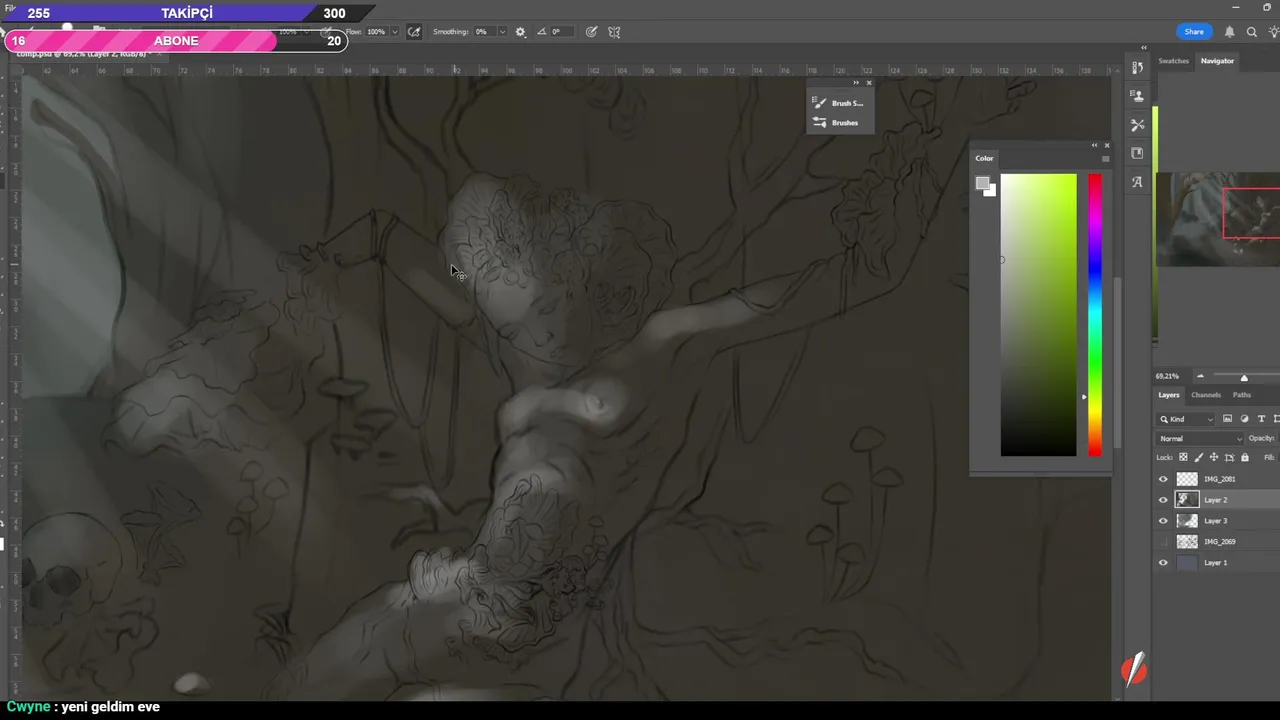Select the IMG_2081 layer thumbnail

tap(1187, 479)
